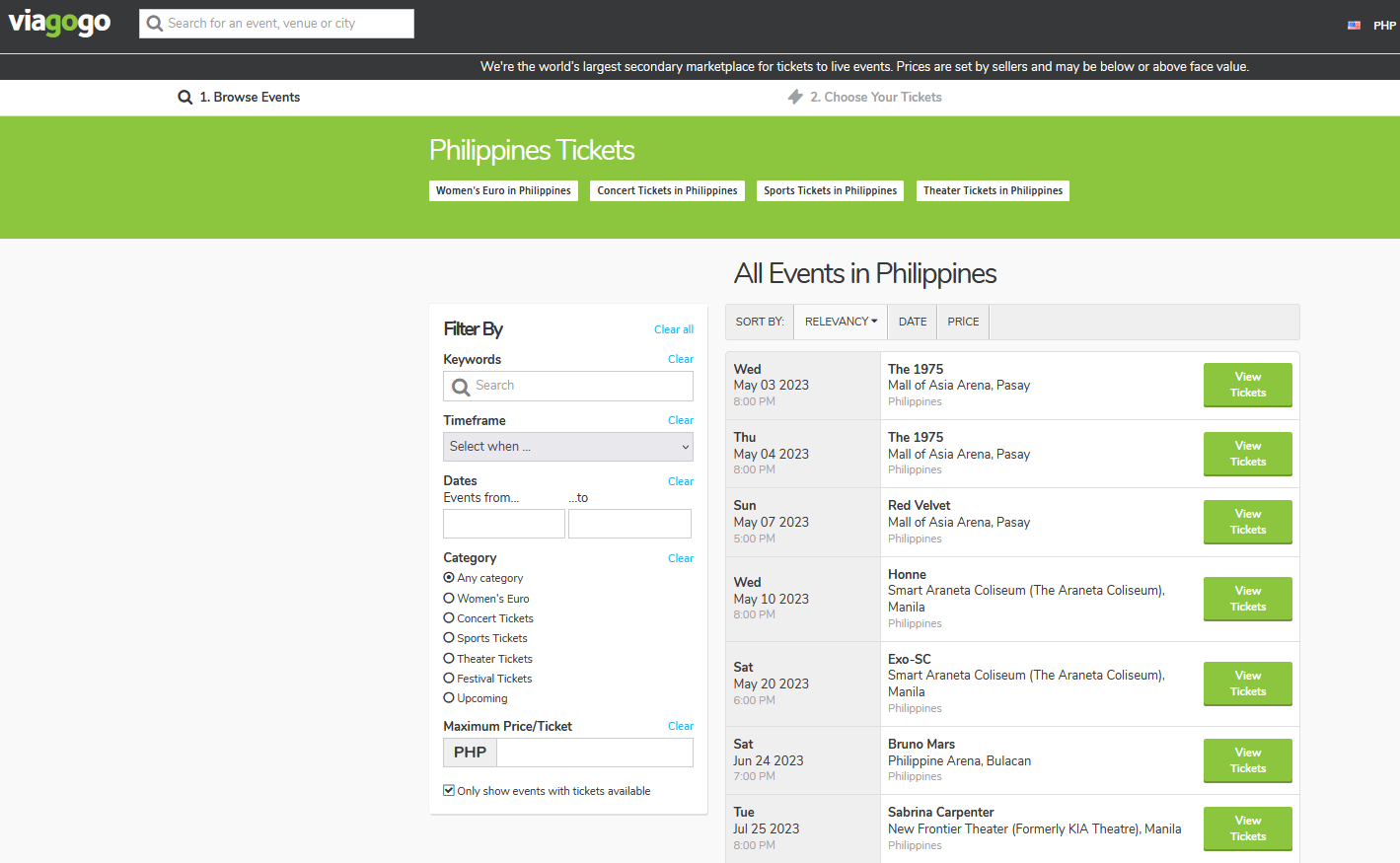
Task: Click Clear all filters link
Action: pos(673,329)
